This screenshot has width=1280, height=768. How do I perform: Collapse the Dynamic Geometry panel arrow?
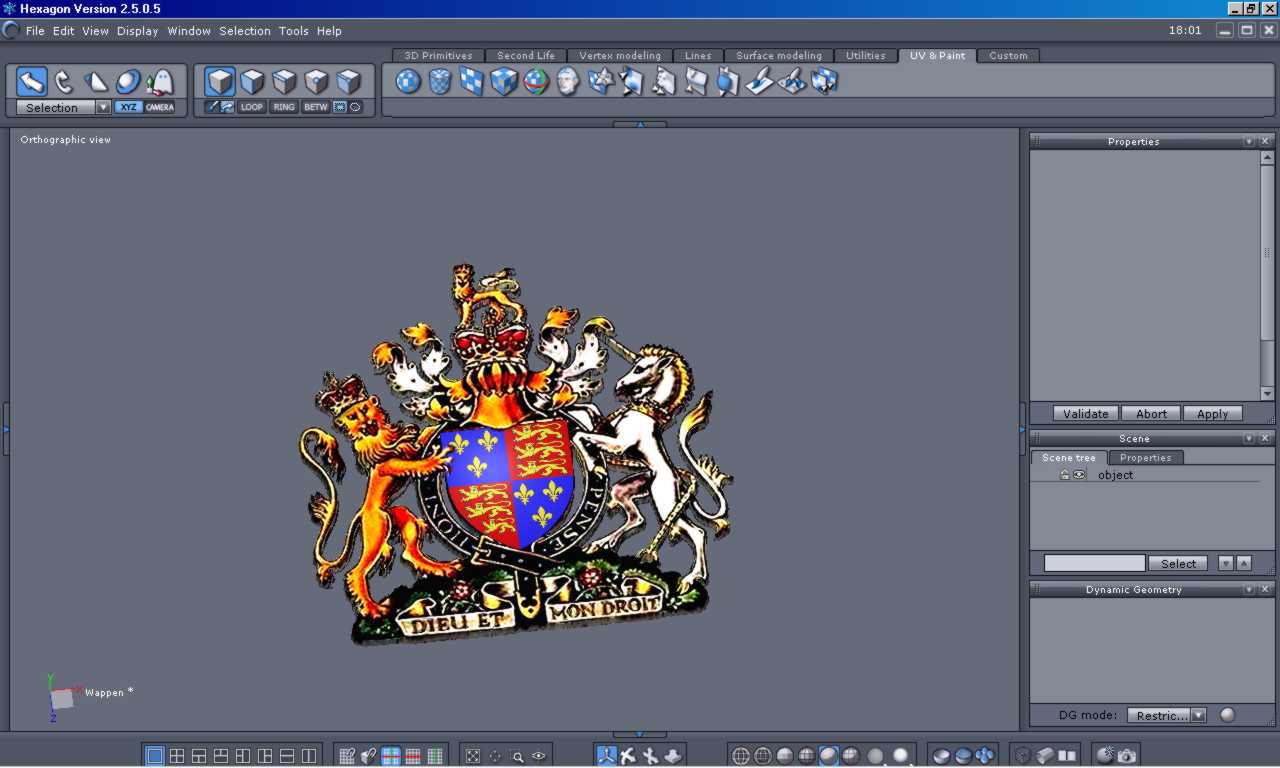tap(1249, 590)
